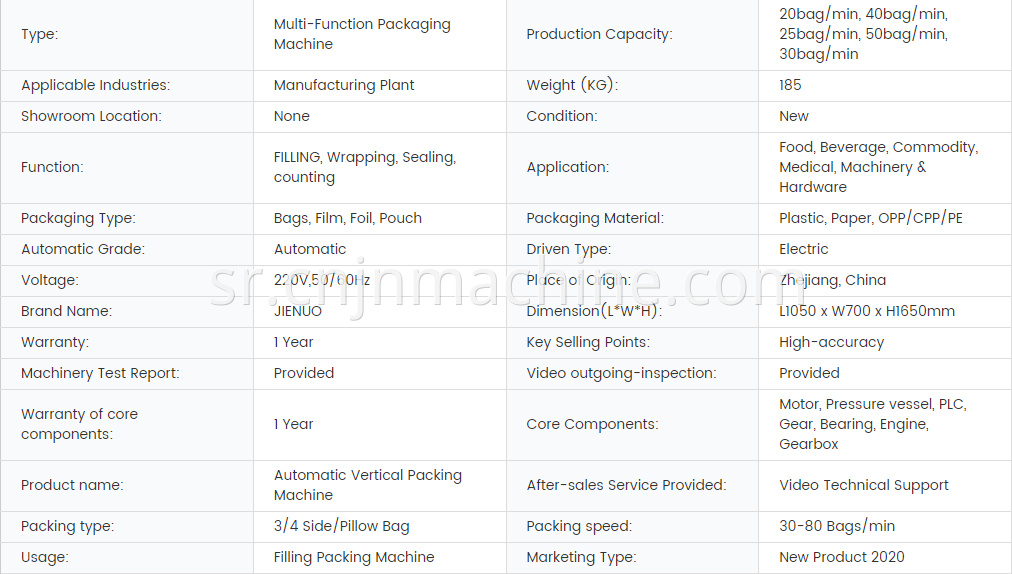Select Bags, Film, Foil, Pouch value
The image size is (1012, 574).
click(x=348, y=218)
